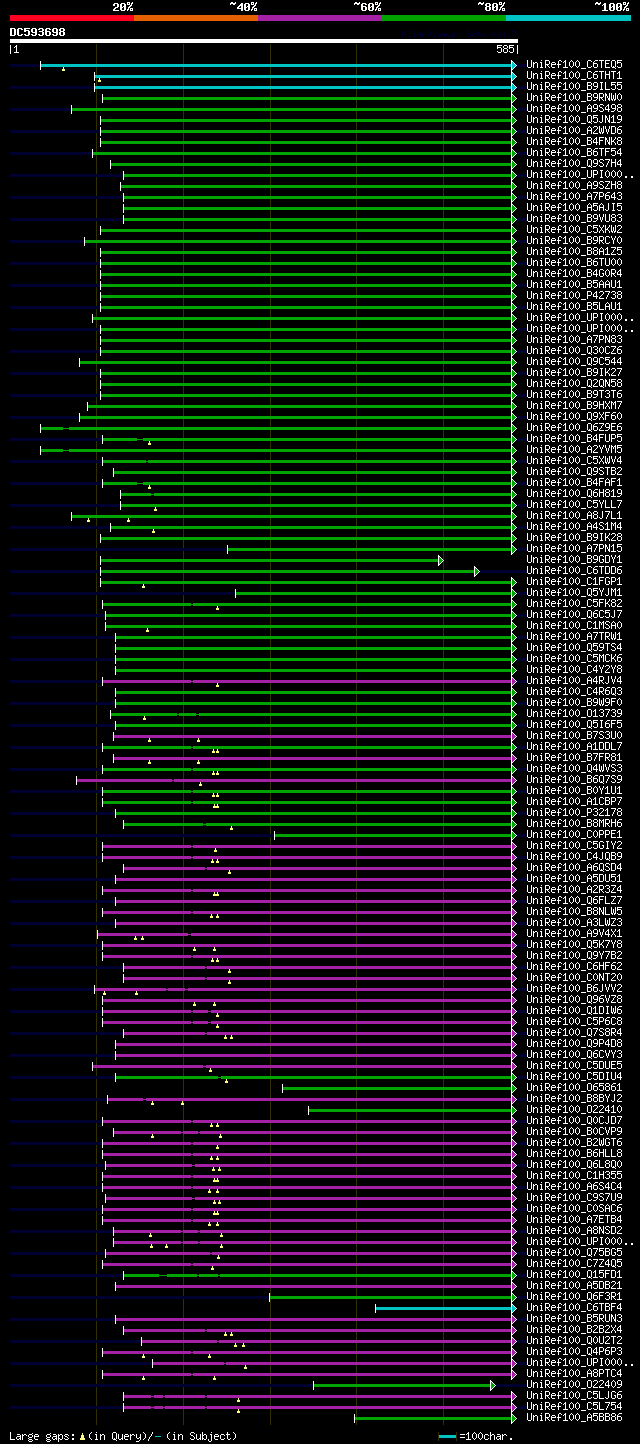Viewport: 640px width, 1444px height.
Task: Select label UniRef100_Q5YJM1
Action: [x=574, y=592]
